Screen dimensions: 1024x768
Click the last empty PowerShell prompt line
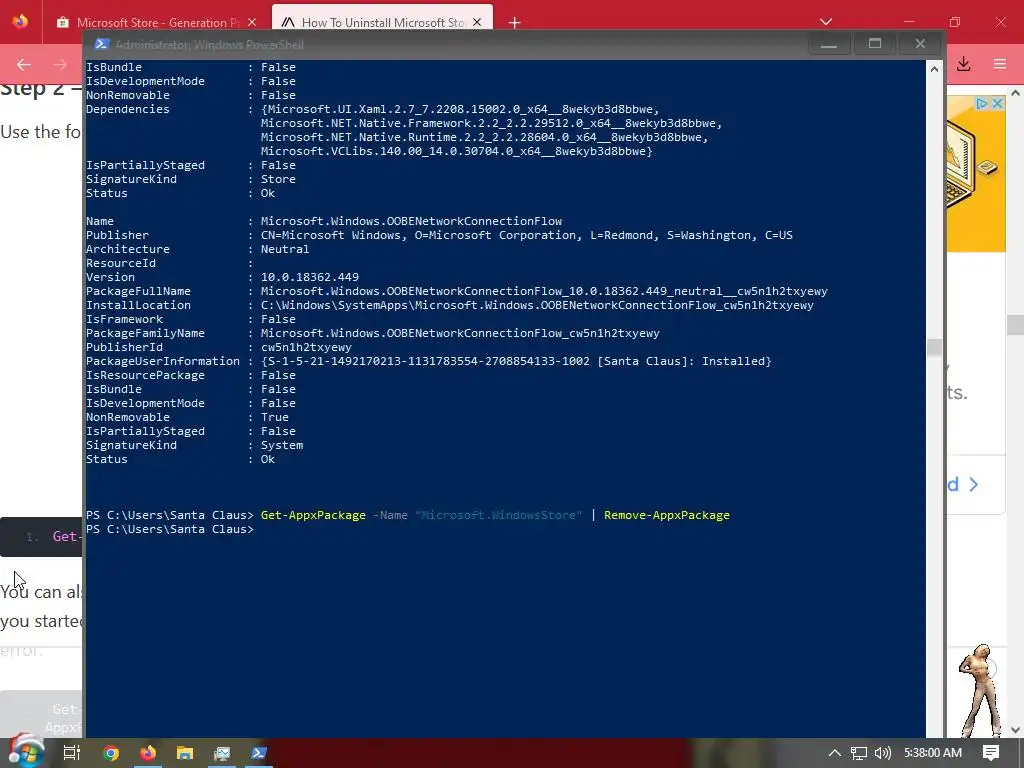click(170, 529)
